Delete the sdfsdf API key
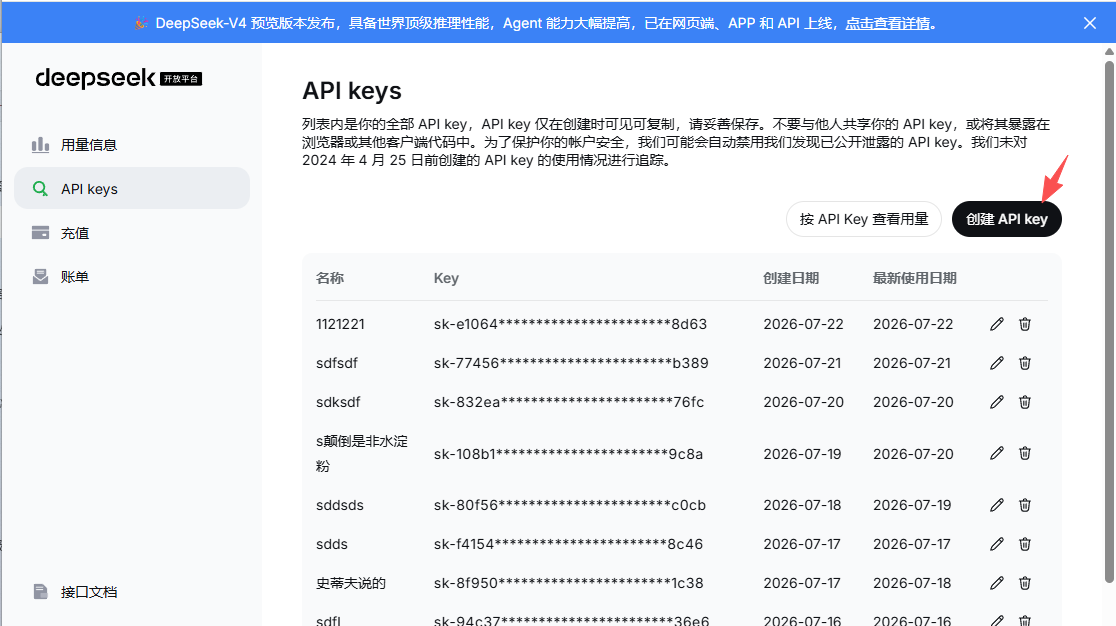The height and width of the screenshot is (626, 1116). tap(1025, 364)
